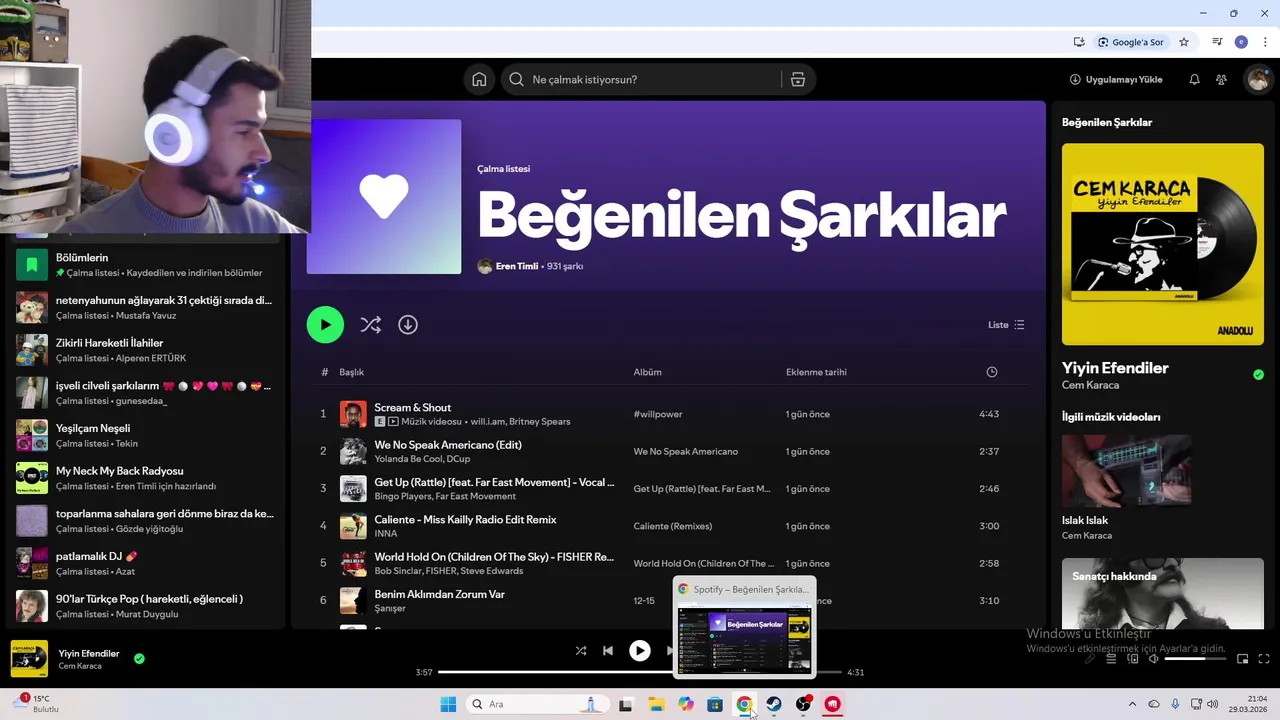Open connect to a device icon

[x=1133, y=659]
